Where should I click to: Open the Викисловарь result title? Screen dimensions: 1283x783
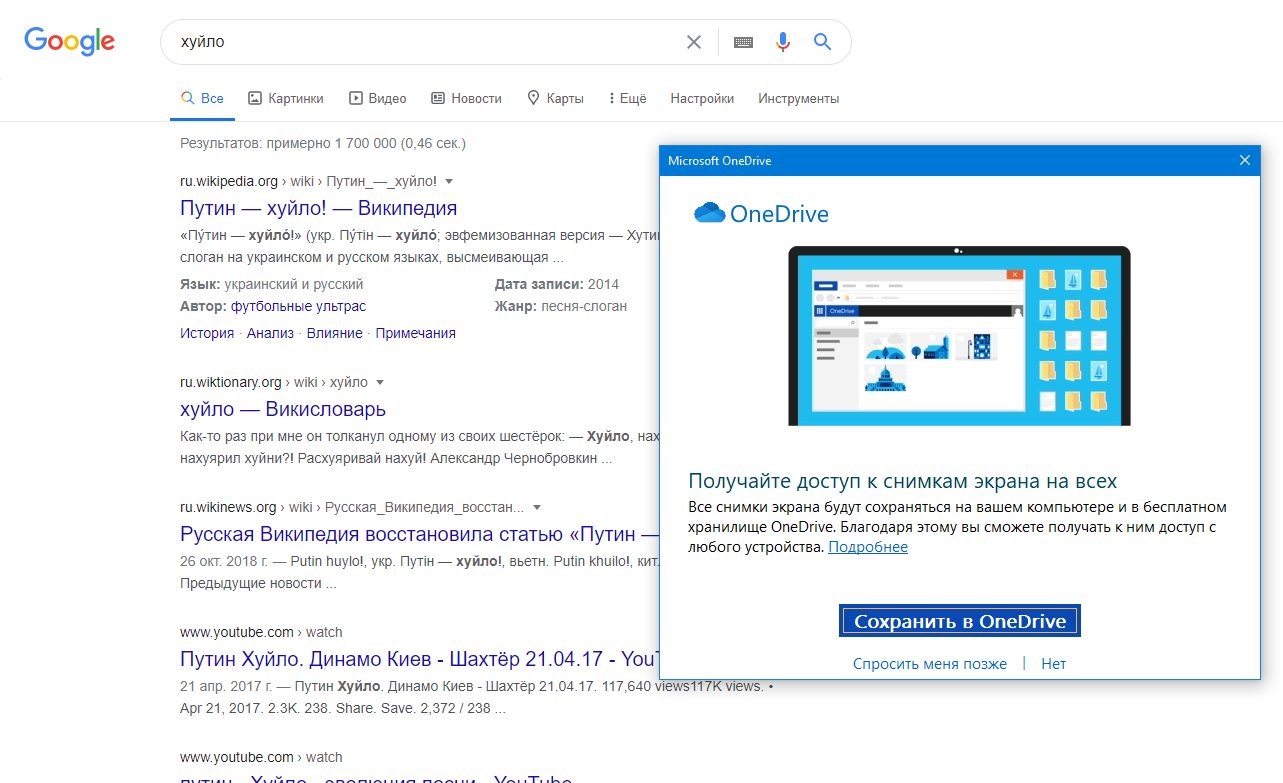[283, 409]
